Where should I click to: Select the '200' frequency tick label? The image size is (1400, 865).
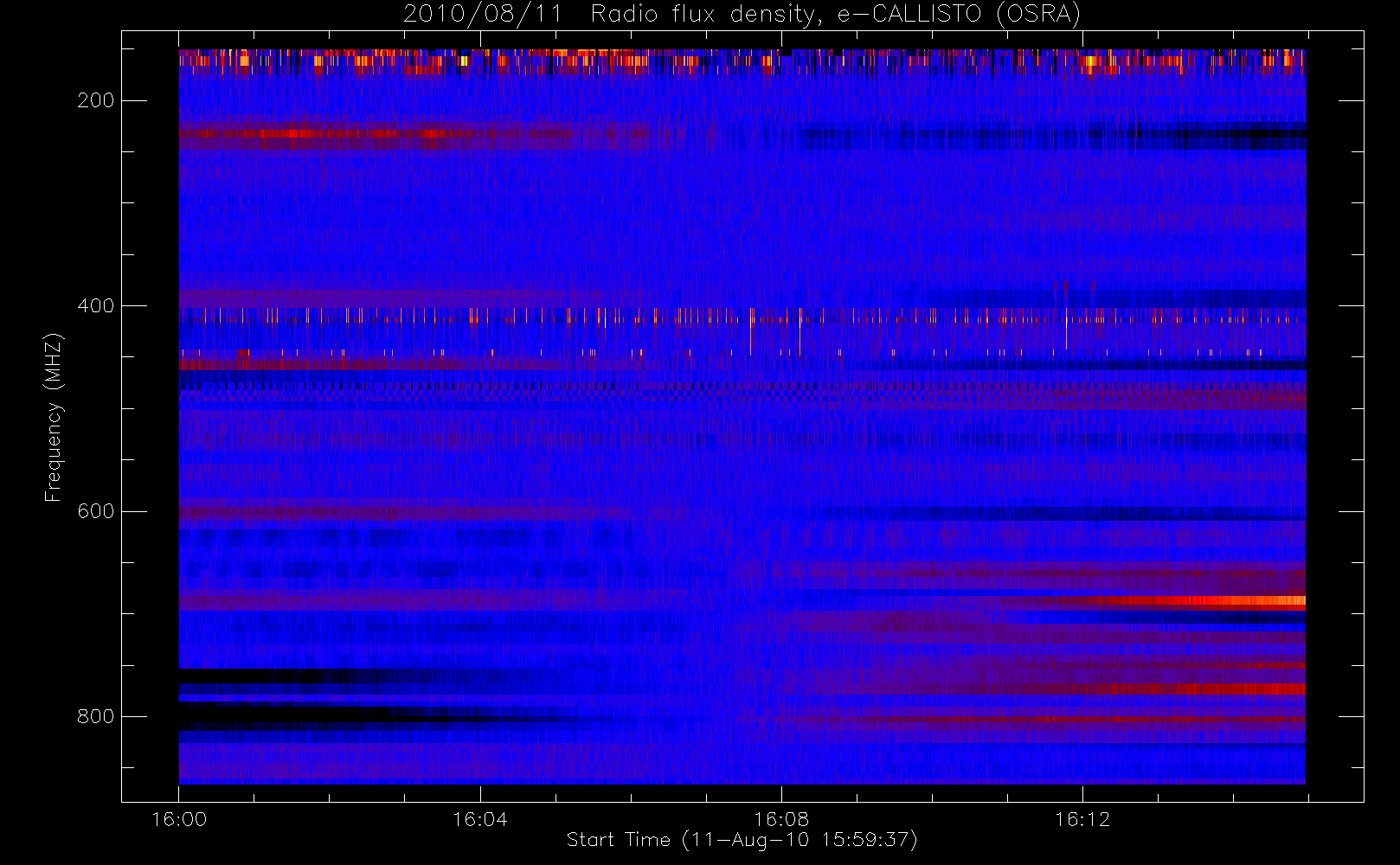pyautogui.click(x=95, y=100)
